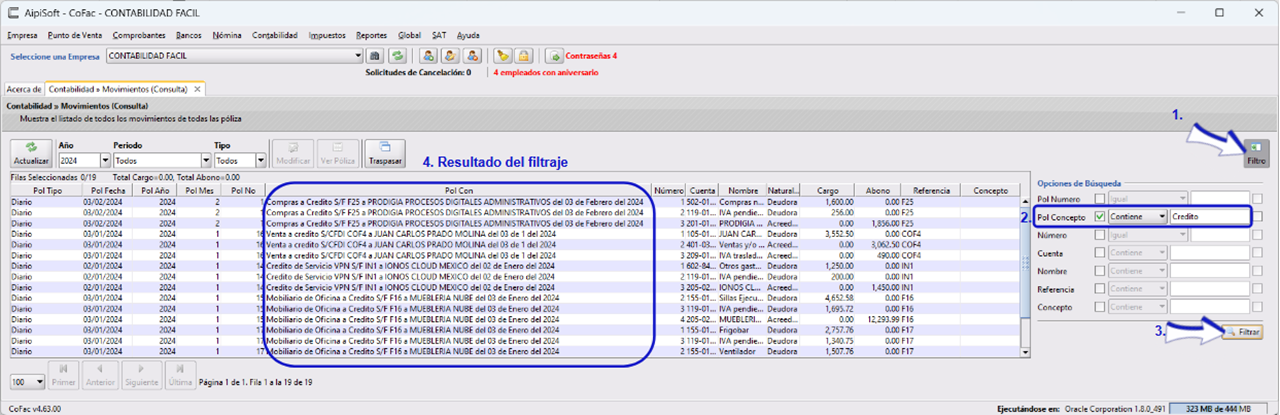Click the padlock icon in the top toolbar
The width and height of the screenshot is (1280, 415).
(x=524, y=56)
